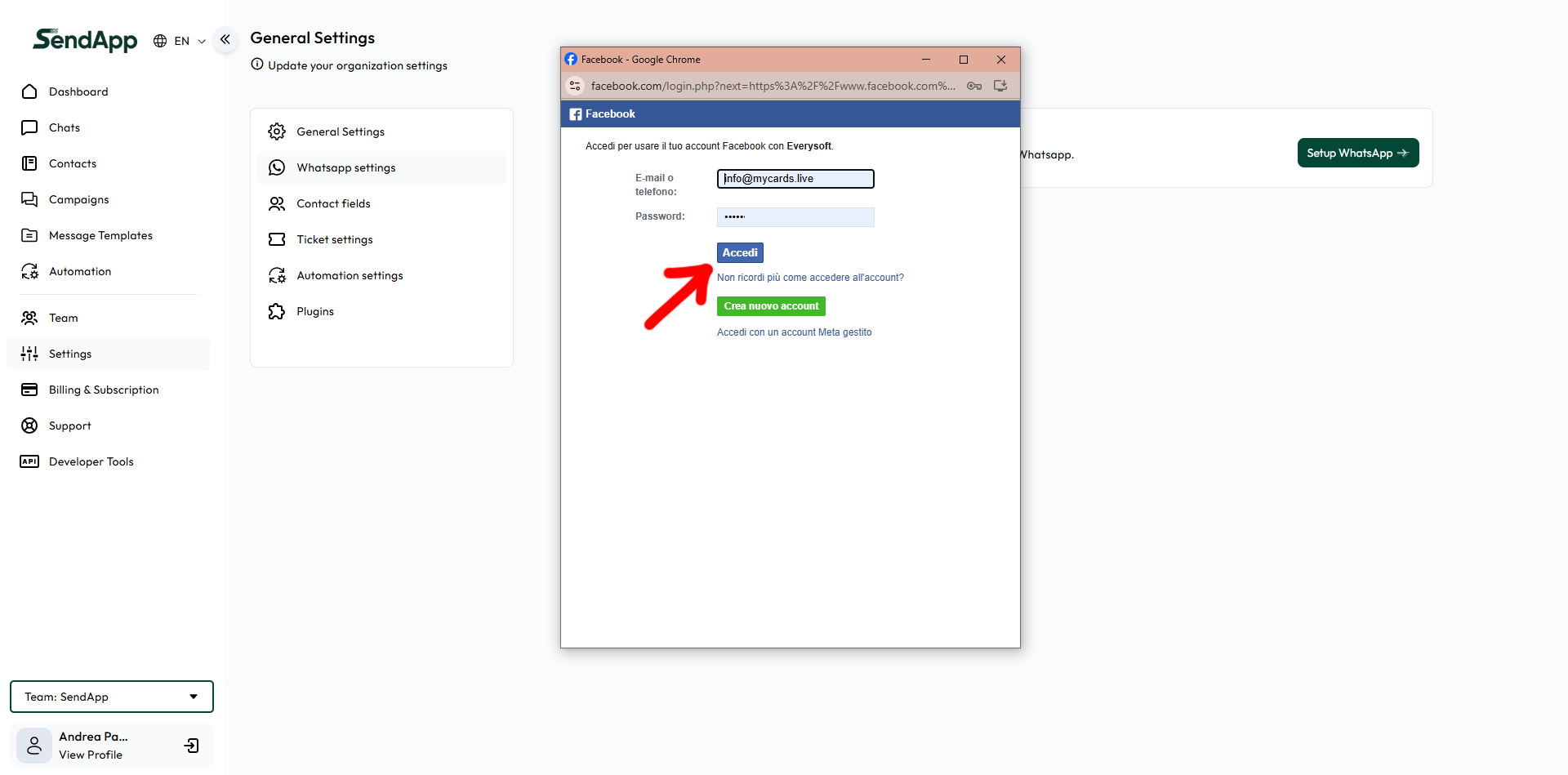Click the General Settings gear icon
The image size is (1568, 775).
(277, 131)
